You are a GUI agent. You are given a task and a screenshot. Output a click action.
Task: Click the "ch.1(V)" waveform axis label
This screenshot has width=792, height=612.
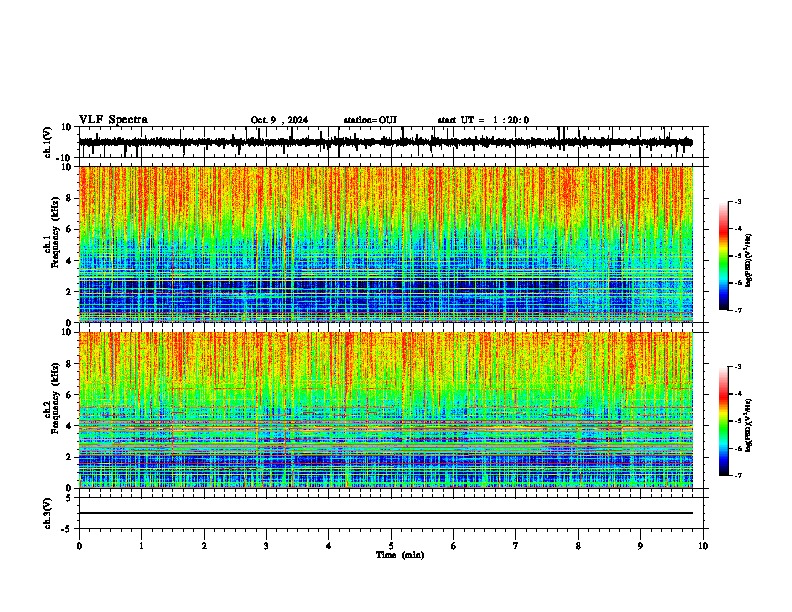point(48,142)
